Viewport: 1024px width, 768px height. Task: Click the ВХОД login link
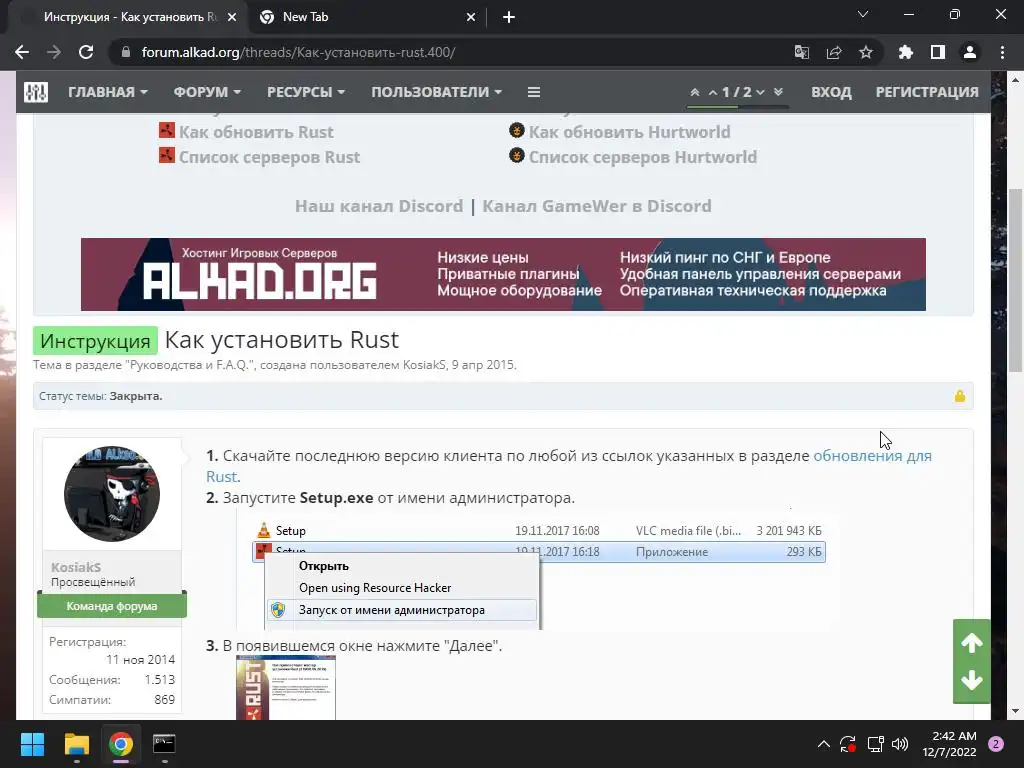coord(831,92)
